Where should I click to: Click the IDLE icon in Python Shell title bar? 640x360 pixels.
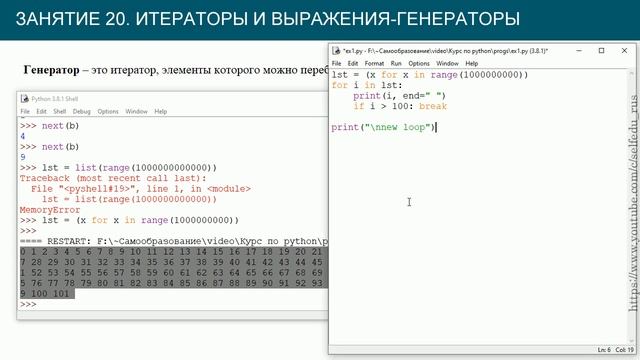tap(24, 99)
